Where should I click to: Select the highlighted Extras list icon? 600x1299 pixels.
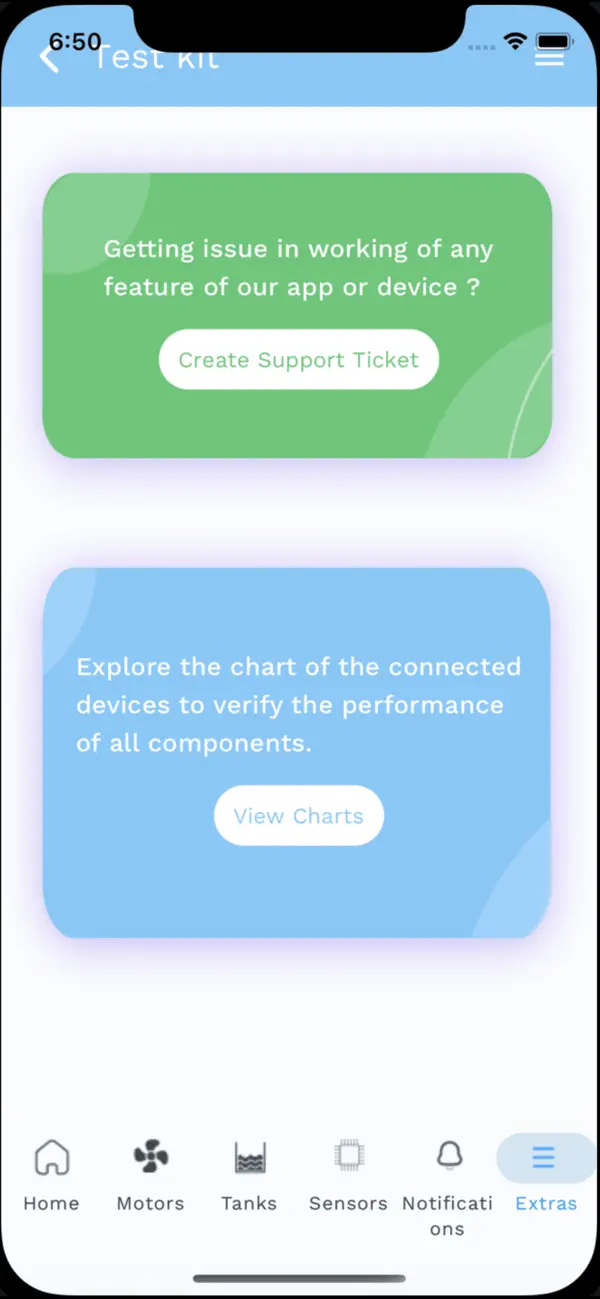pyautogui.click(x=545, y=1158)
